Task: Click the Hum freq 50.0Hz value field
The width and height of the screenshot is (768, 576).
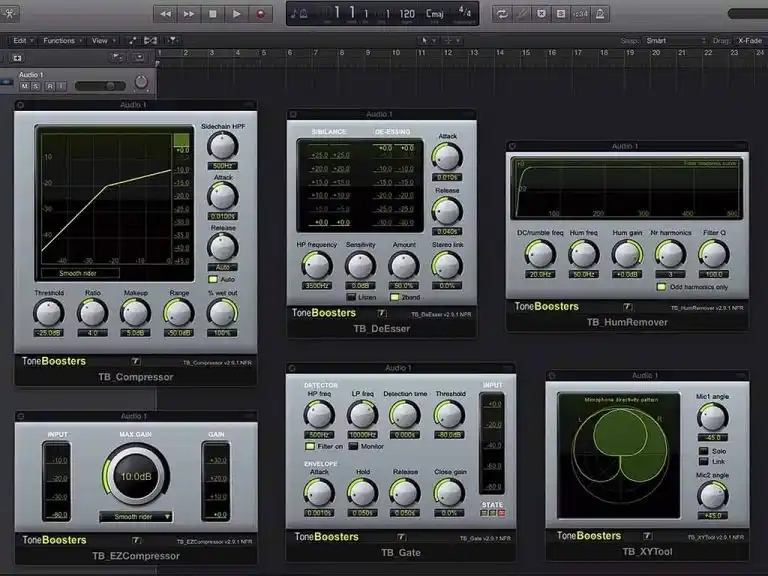Action: pyautogui.click(x=583, y=274)
